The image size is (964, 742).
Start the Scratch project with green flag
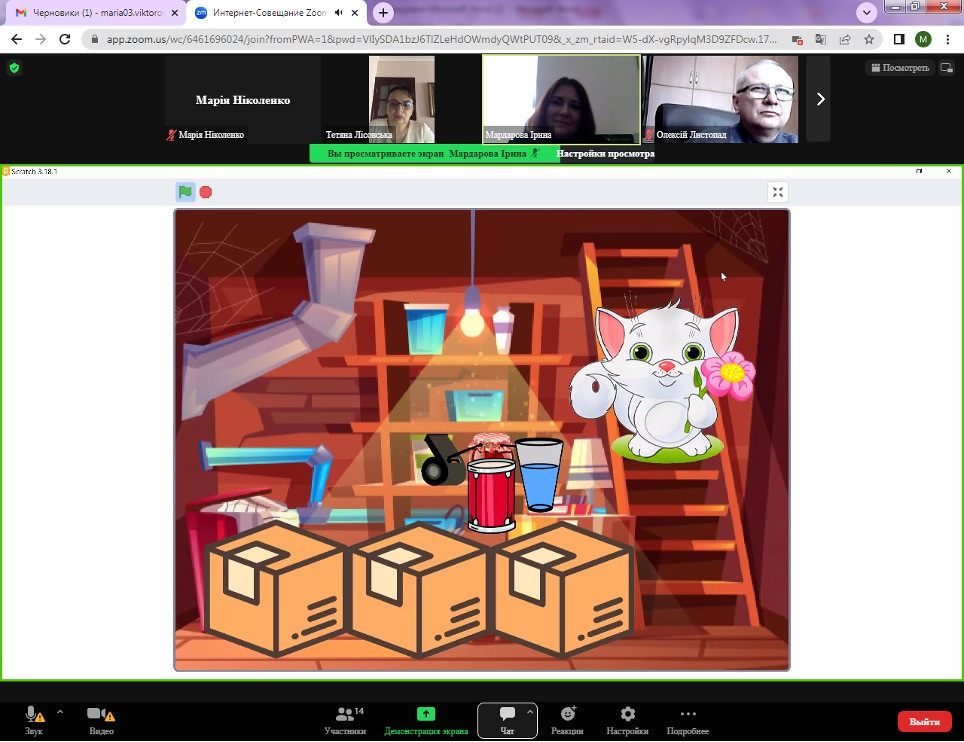(185, 192)
